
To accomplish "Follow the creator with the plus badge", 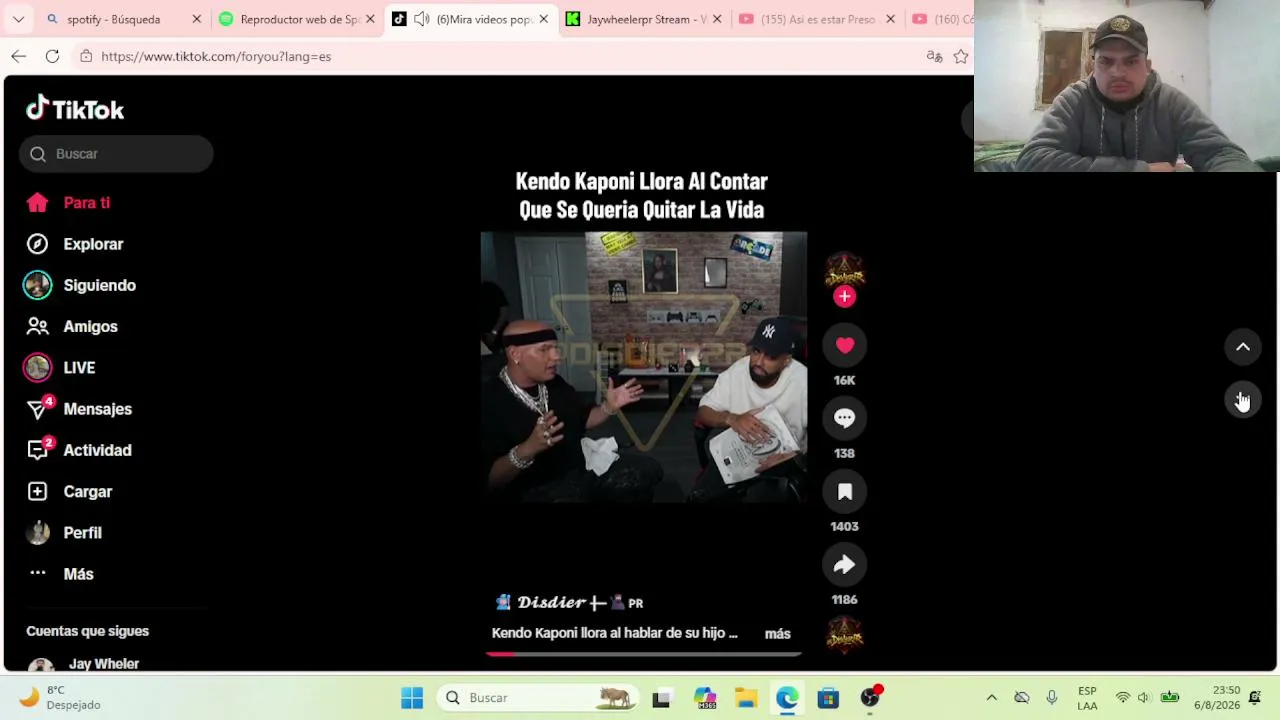I will pyautogui.click(x=844, y=296).
